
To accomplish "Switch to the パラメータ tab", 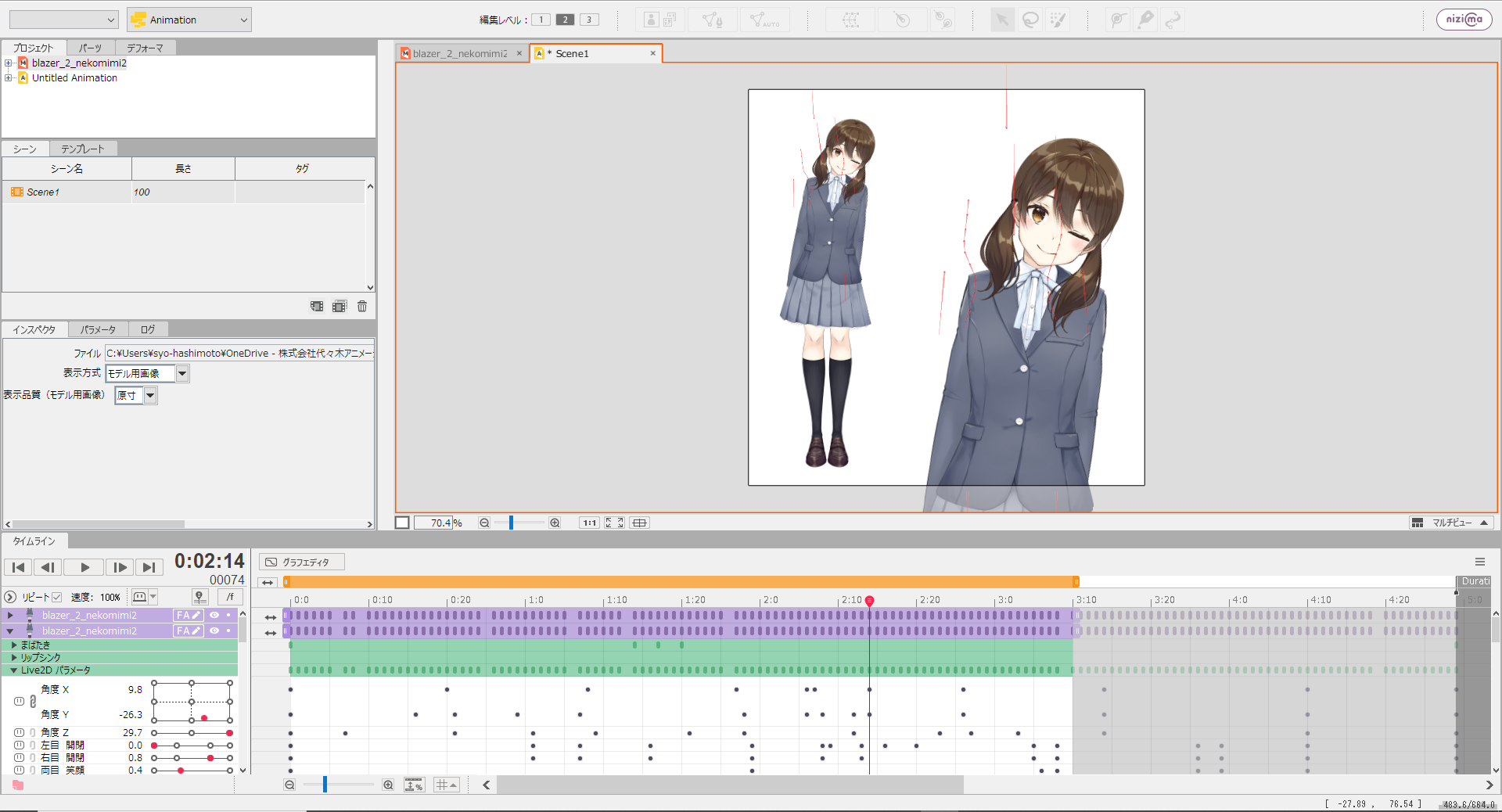I will pos(98,329).
